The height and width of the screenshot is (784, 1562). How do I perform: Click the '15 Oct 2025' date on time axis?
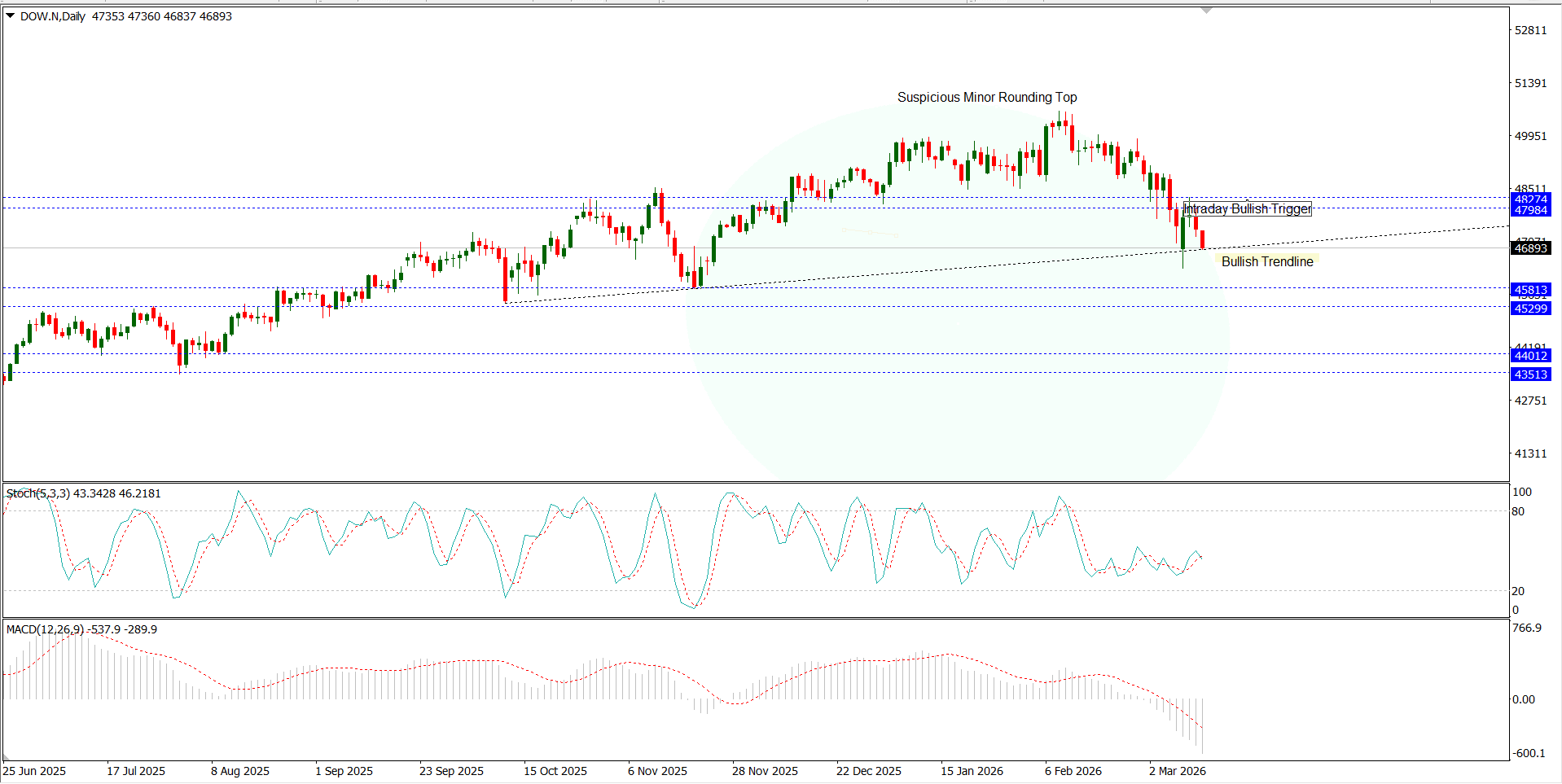555,771
